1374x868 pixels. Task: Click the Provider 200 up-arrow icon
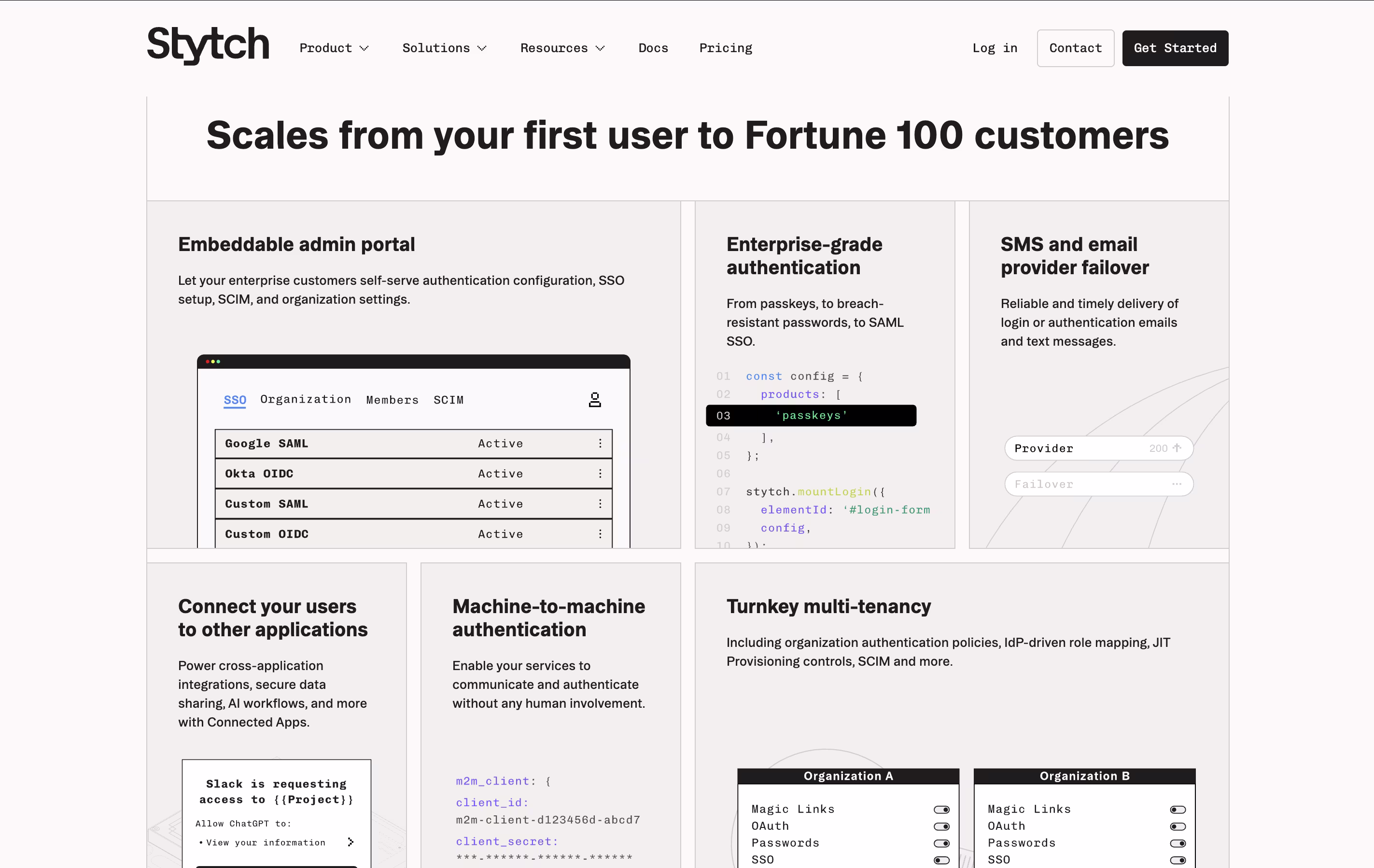tap(1177, 448)
